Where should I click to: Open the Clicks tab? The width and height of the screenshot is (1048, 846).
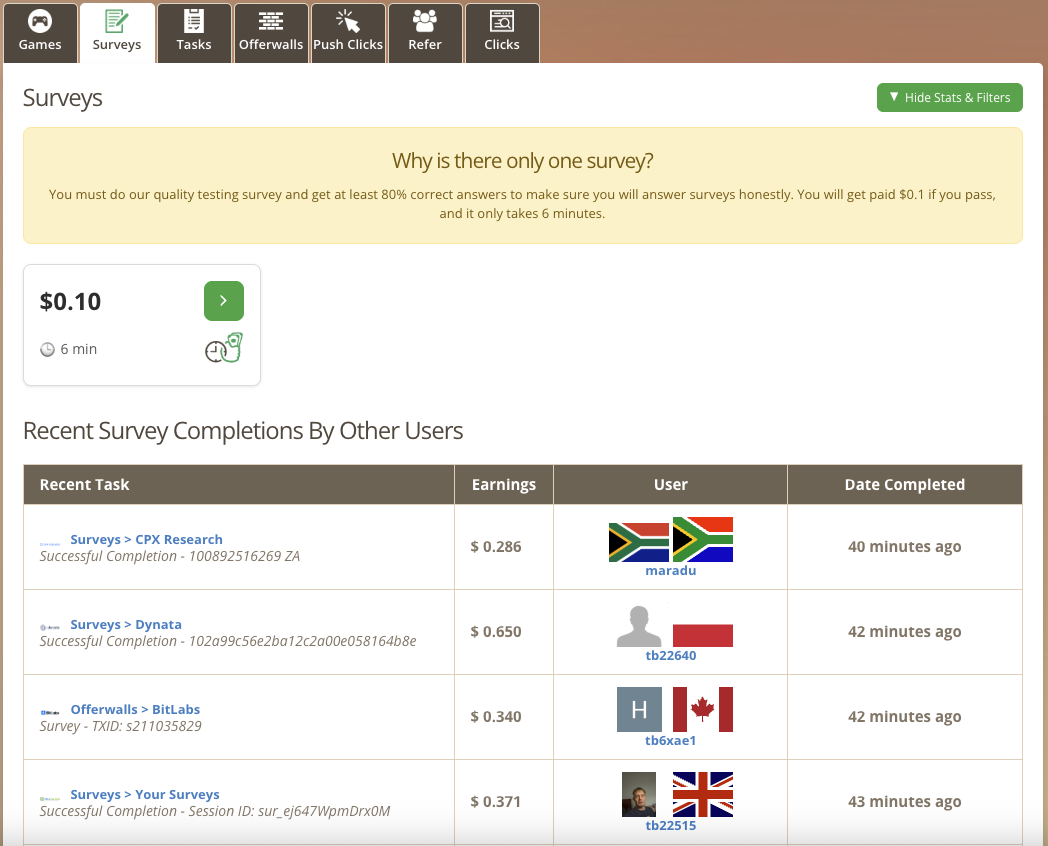pyautogui.click(x=502, y=33)
